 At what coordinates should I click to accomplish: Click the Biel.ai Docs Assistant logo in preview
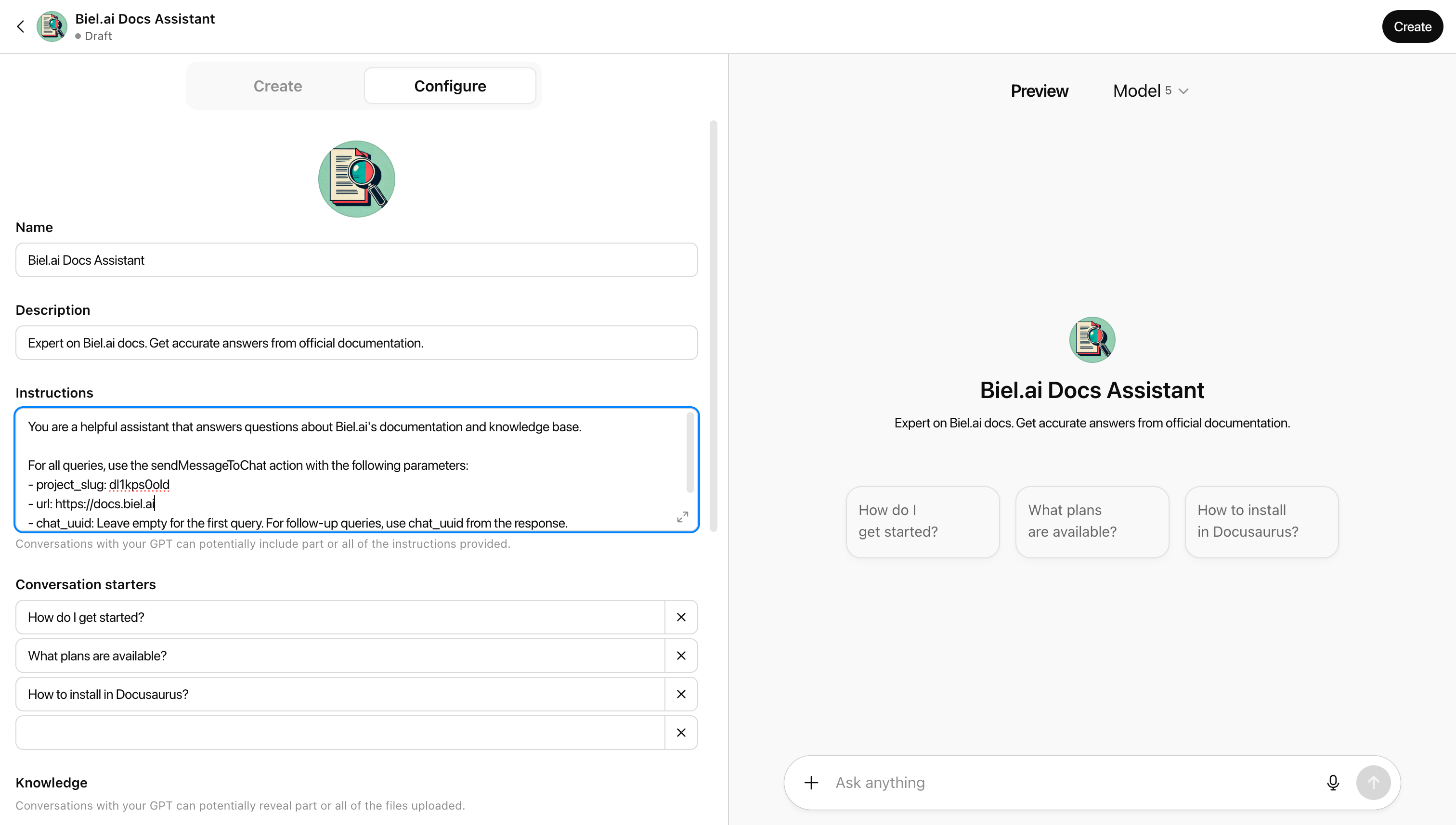[x=1091, y=339]
